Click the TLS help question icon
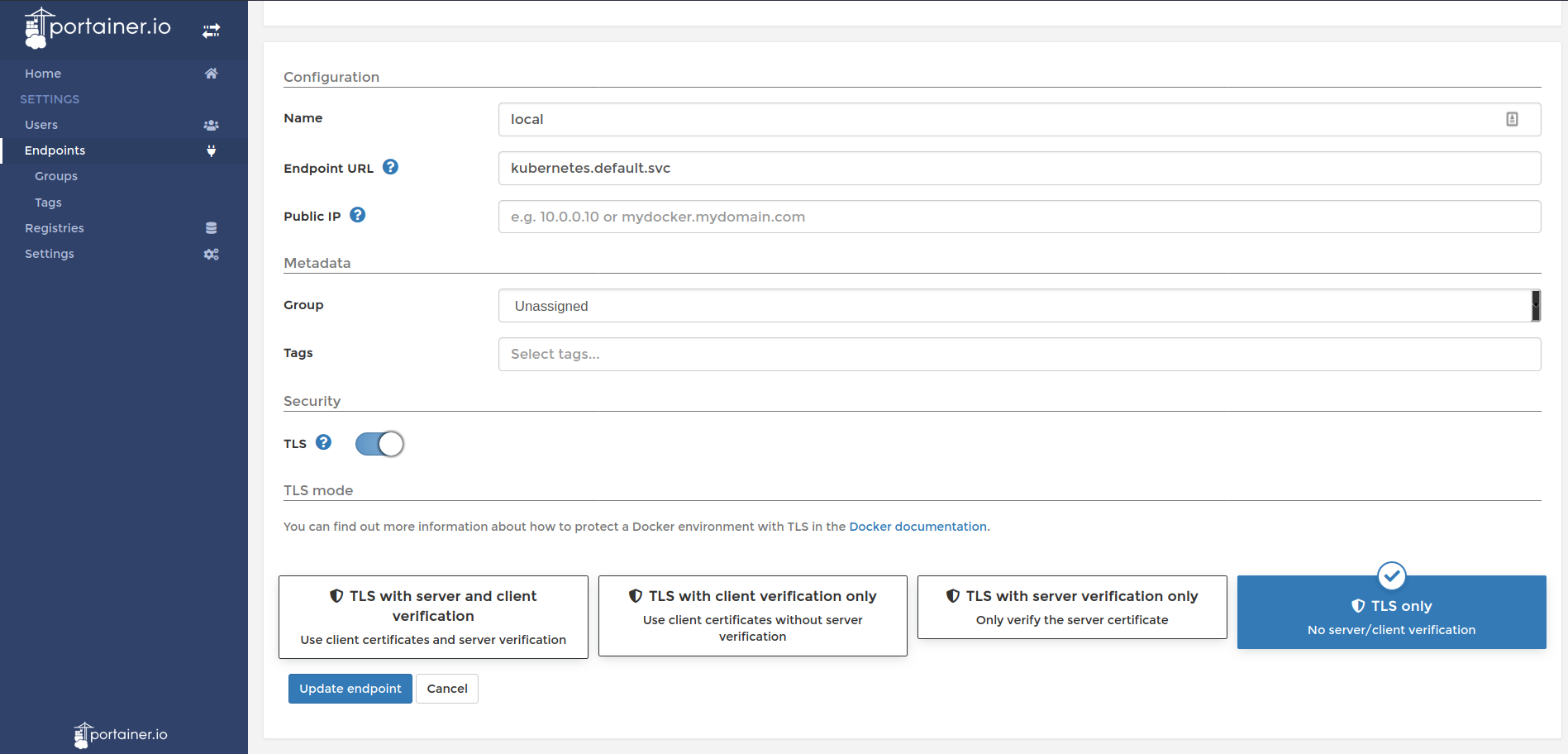 tap(324, 442)
